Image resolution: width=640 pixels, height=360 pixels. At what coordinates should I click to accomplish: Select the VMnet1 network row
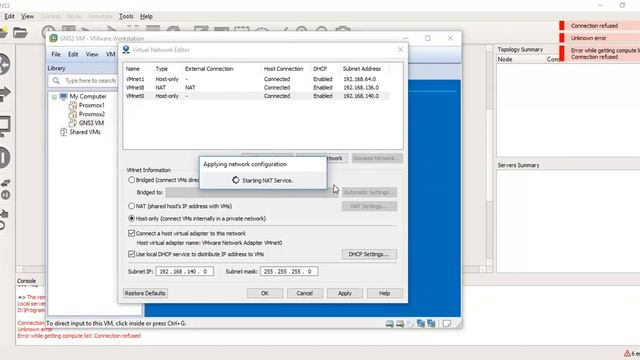[257, 79]
